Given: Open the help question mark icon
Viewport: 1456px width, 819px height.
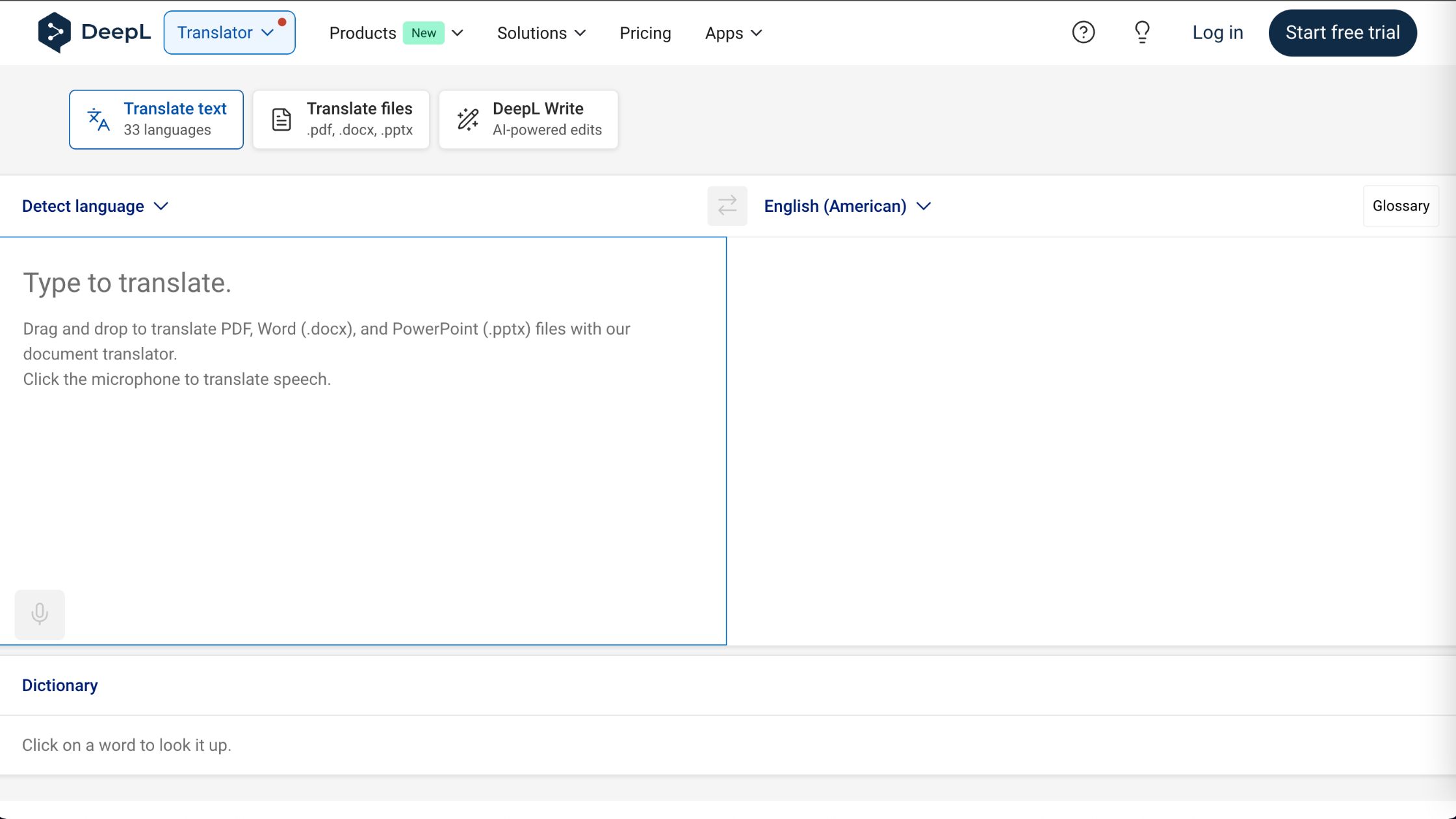Looking at the screenshot, I should pyautogui.click(x=1083, y=32).
